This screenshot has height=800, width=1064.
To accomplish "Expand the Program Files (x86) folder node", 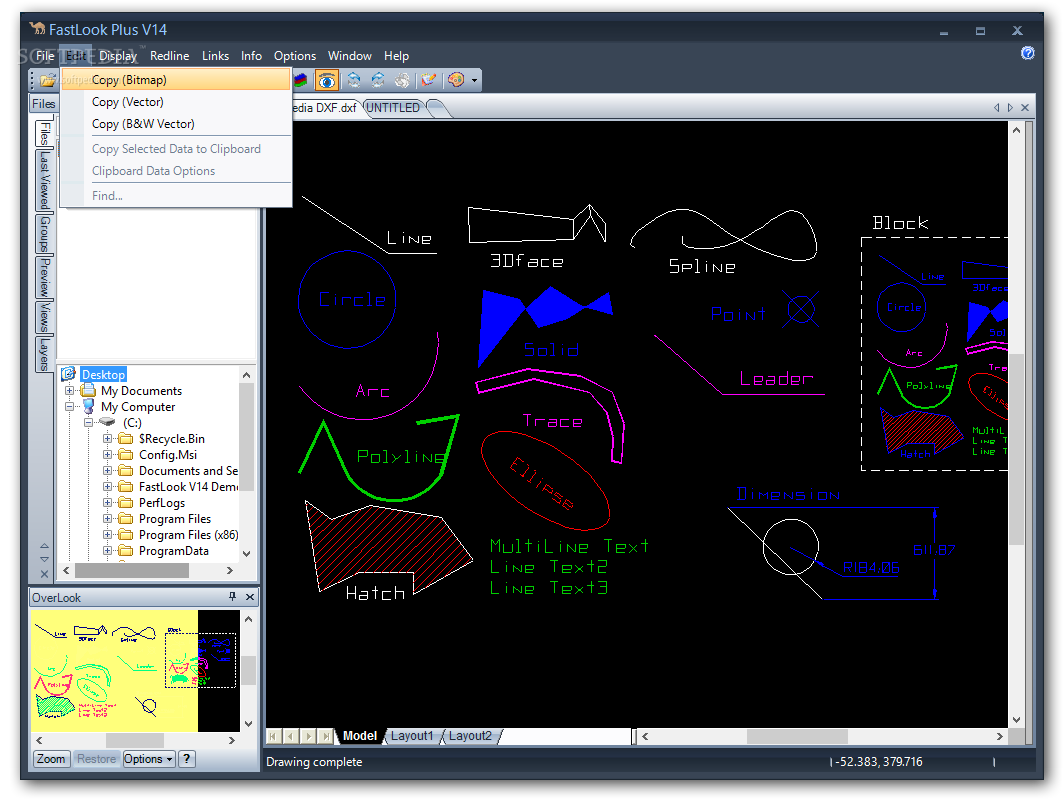I will point(107,535).
